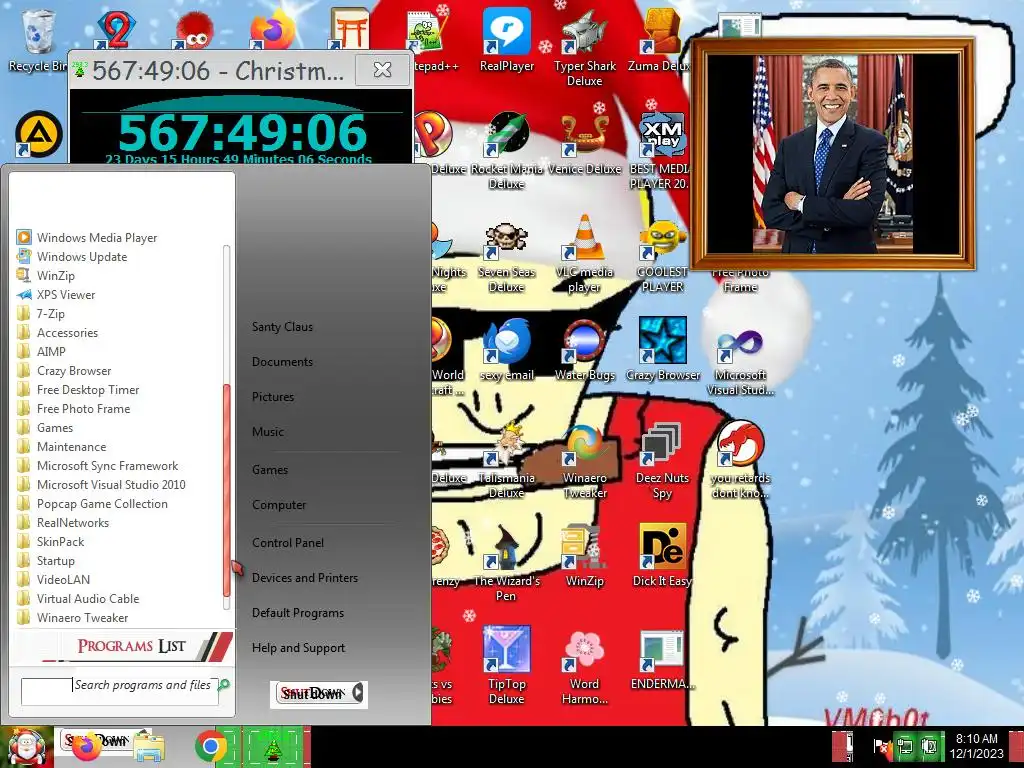Open Google Chrome from the taskbar
The height and width of the screenshot is (768, 1024).
[210, 747]
